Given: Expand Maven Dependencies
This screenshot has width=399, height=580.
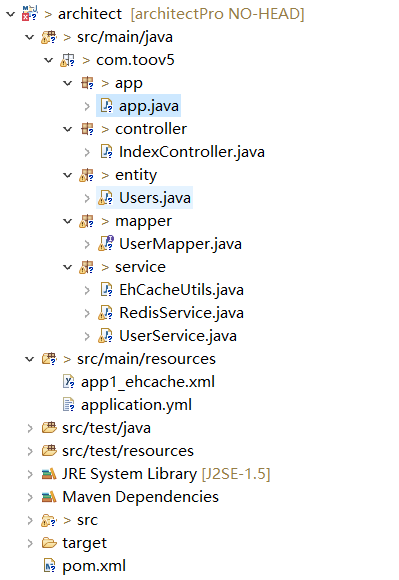Looking at the screenshot, I should click(x=30, y=497).
